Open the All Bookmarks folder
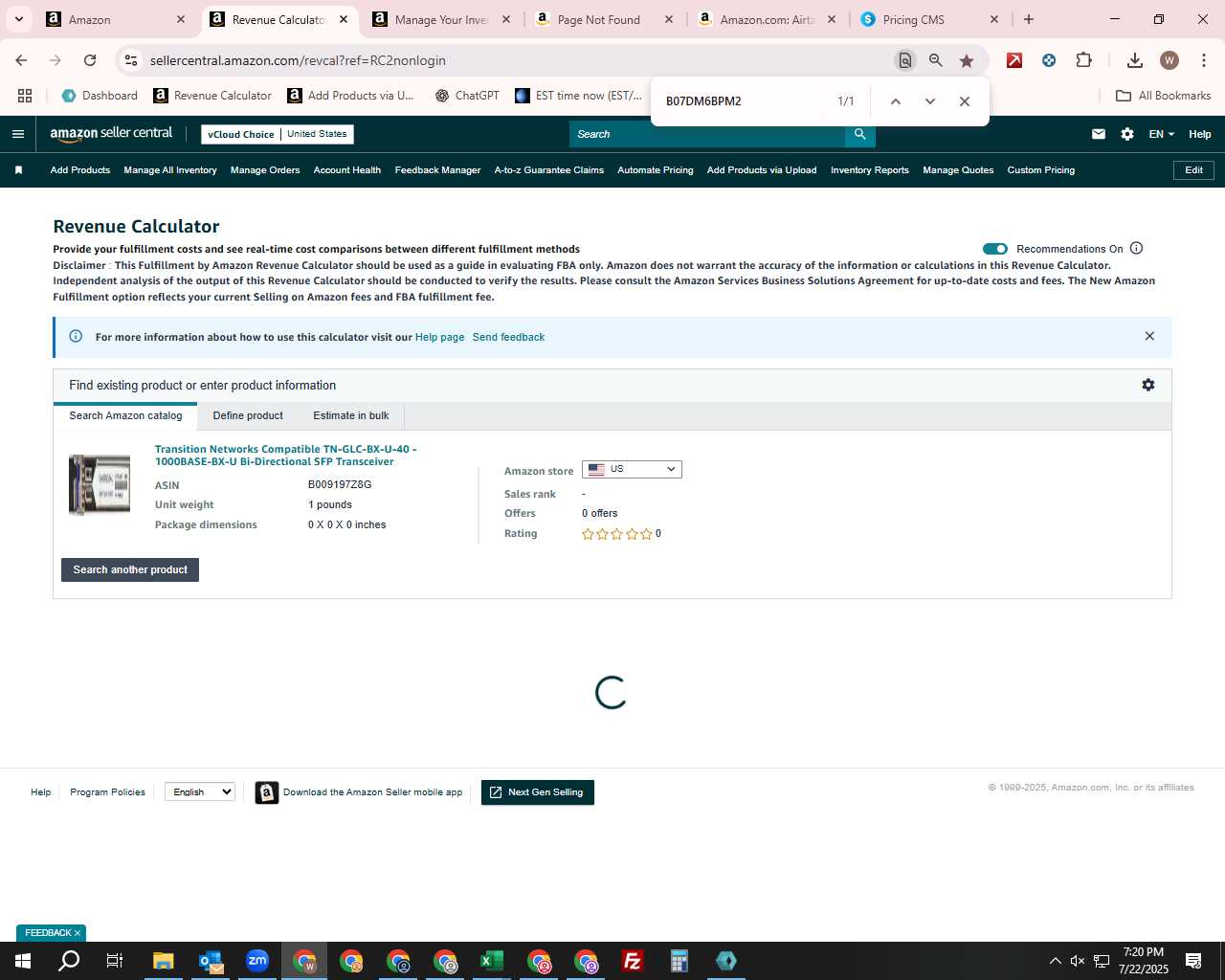The image size is (1225, 980). [1164, 96]
